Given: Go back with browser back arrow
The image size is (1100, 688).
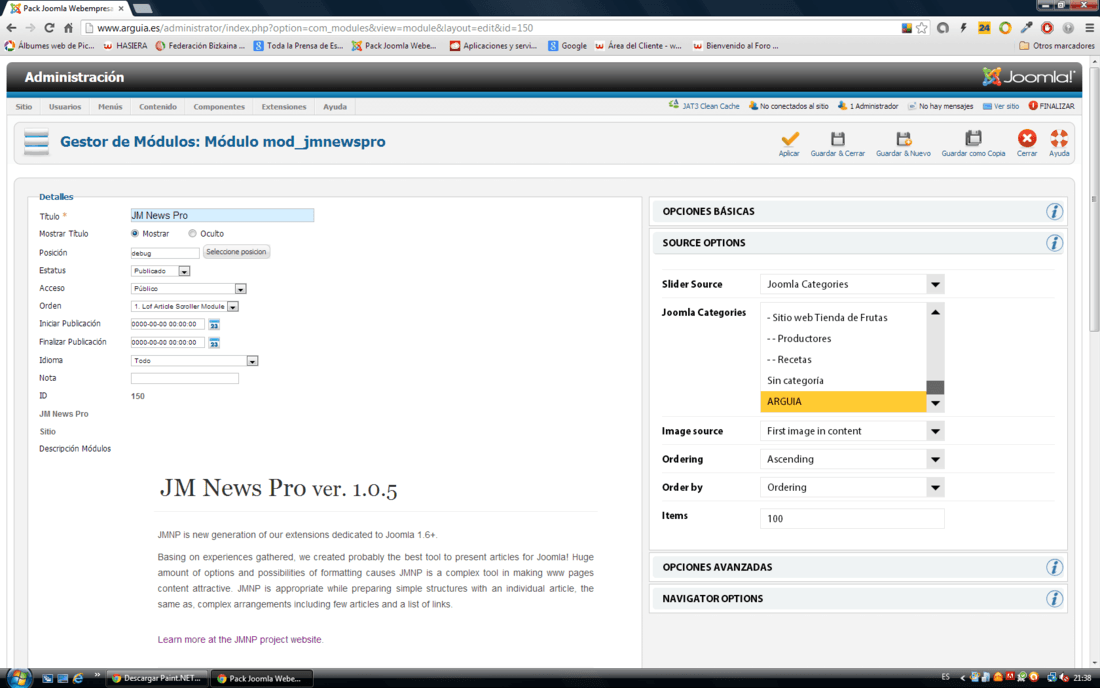Looking at the screenshot, I should (11, 28).
